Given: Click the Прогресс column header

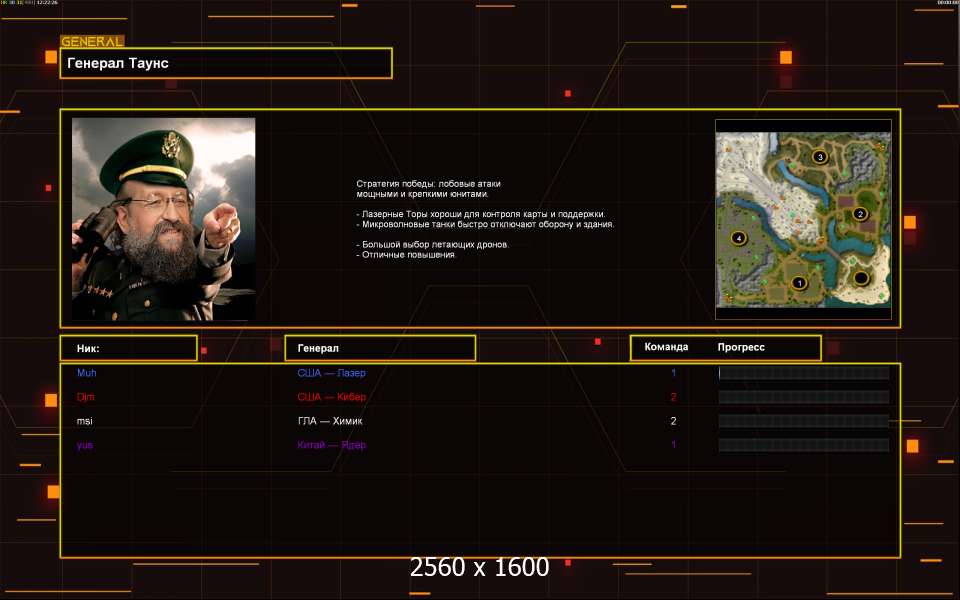Looking at the screenshot, I should tap(741, 348).
